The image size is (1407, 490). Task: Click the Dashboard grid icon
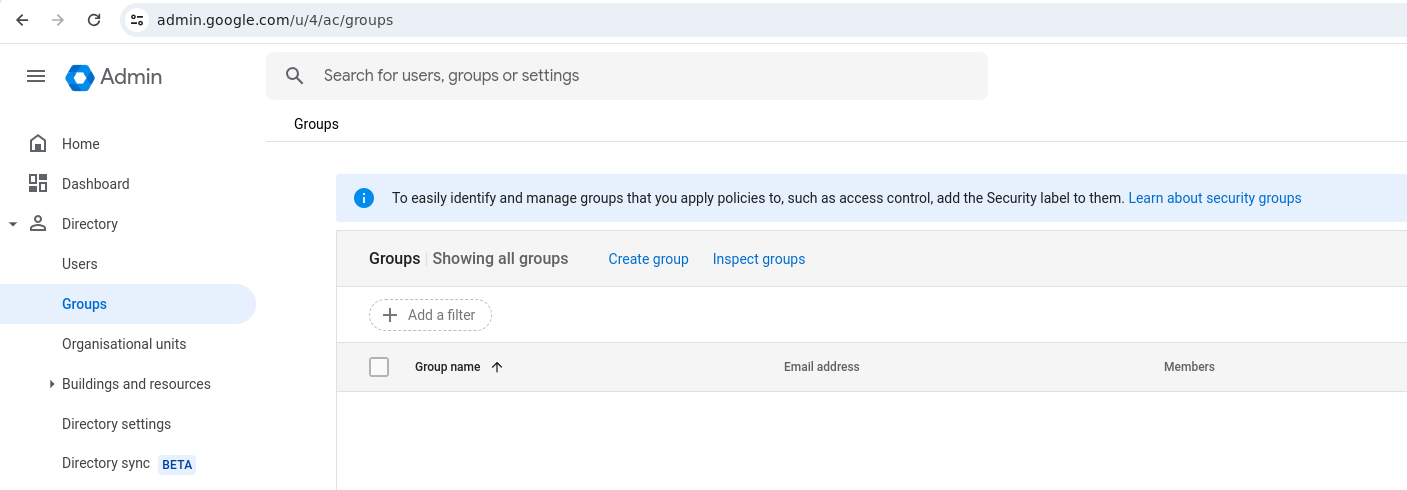coord(38,183)
